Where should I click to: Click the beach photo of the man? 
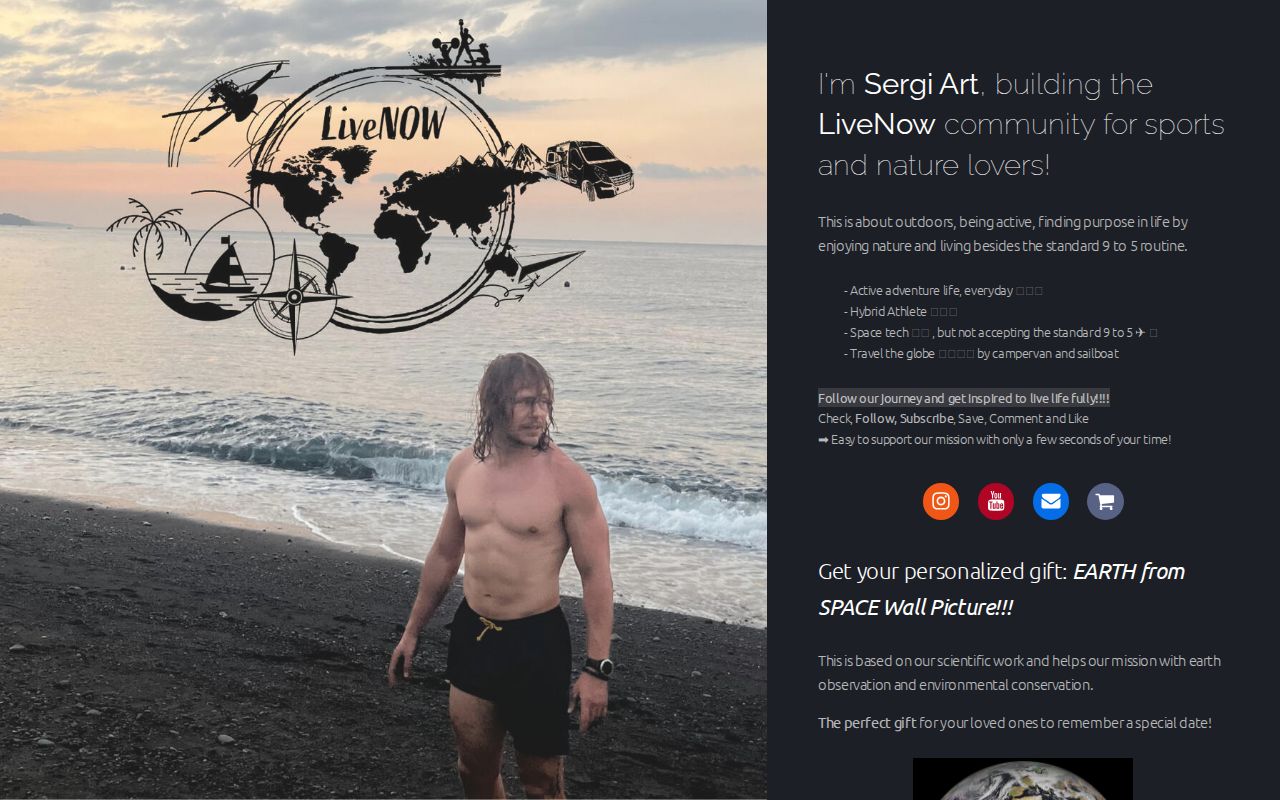point(383,400)
